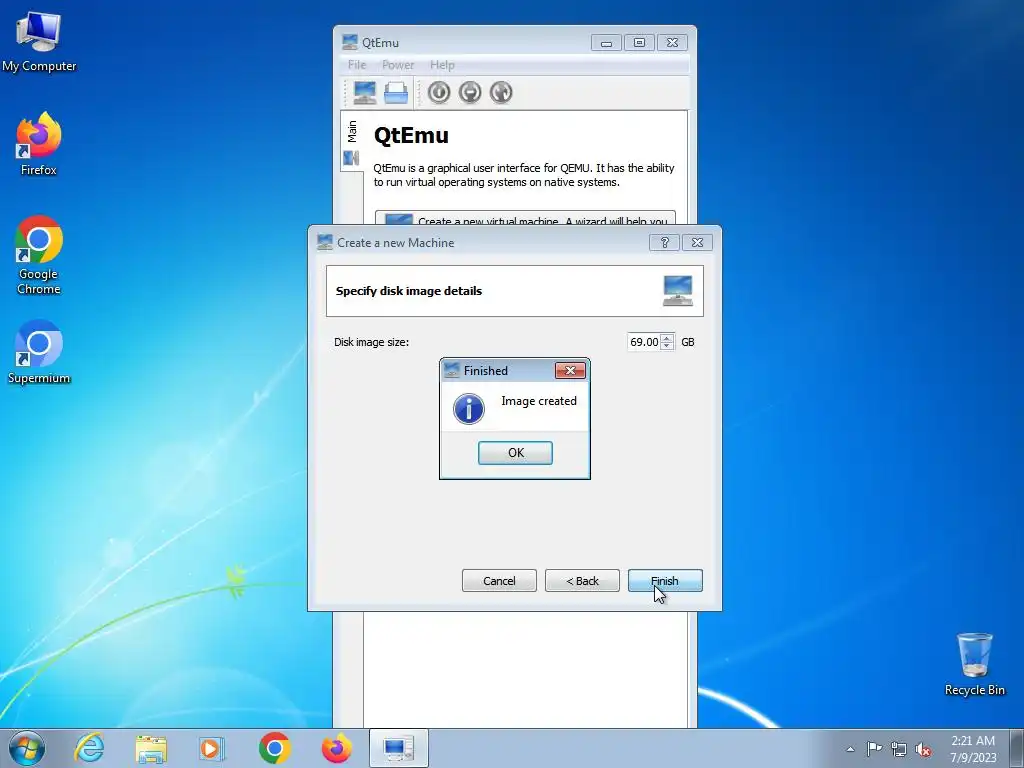Launch Chrome from the taskbar
Image resolution: width=1024 pixels, height=768 pixels.
point(274,748)
